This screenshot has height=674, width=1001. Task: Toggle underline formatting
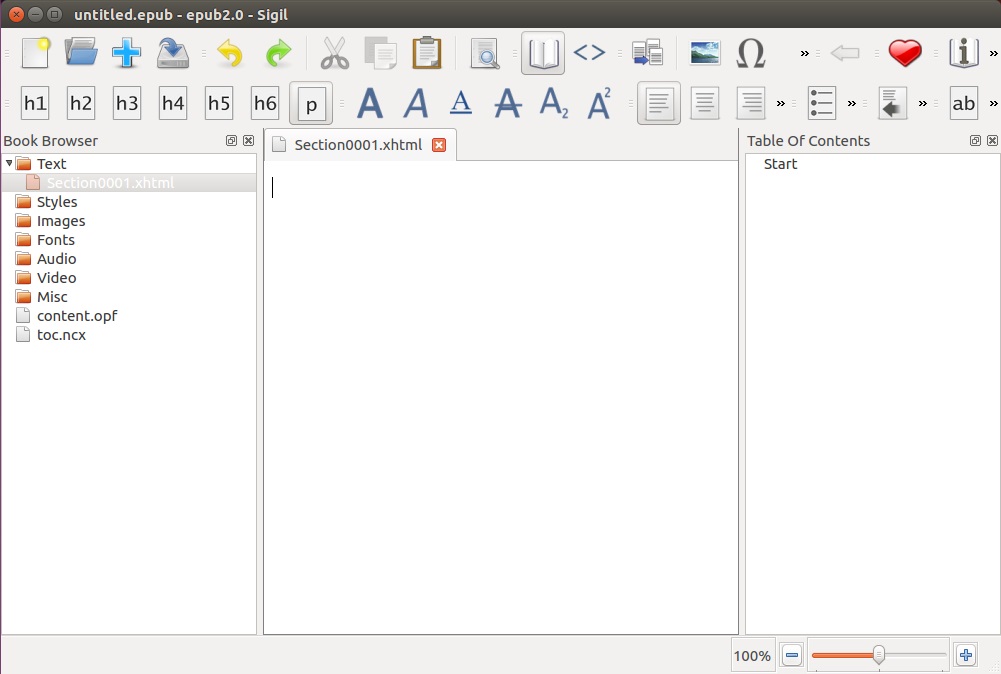[x=461, y=103]
